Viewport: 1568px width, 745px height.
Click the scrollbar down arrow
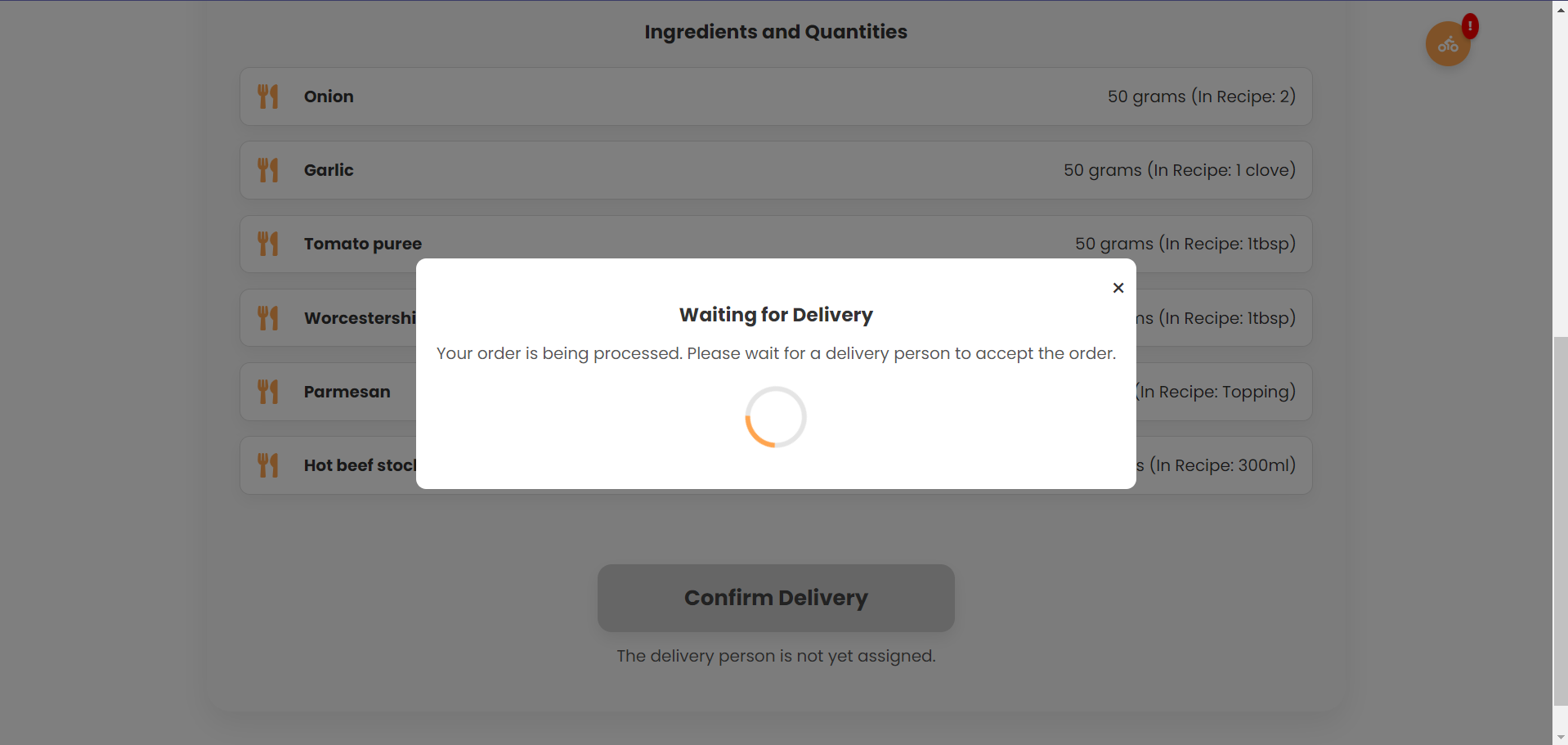click(1561, 737)
